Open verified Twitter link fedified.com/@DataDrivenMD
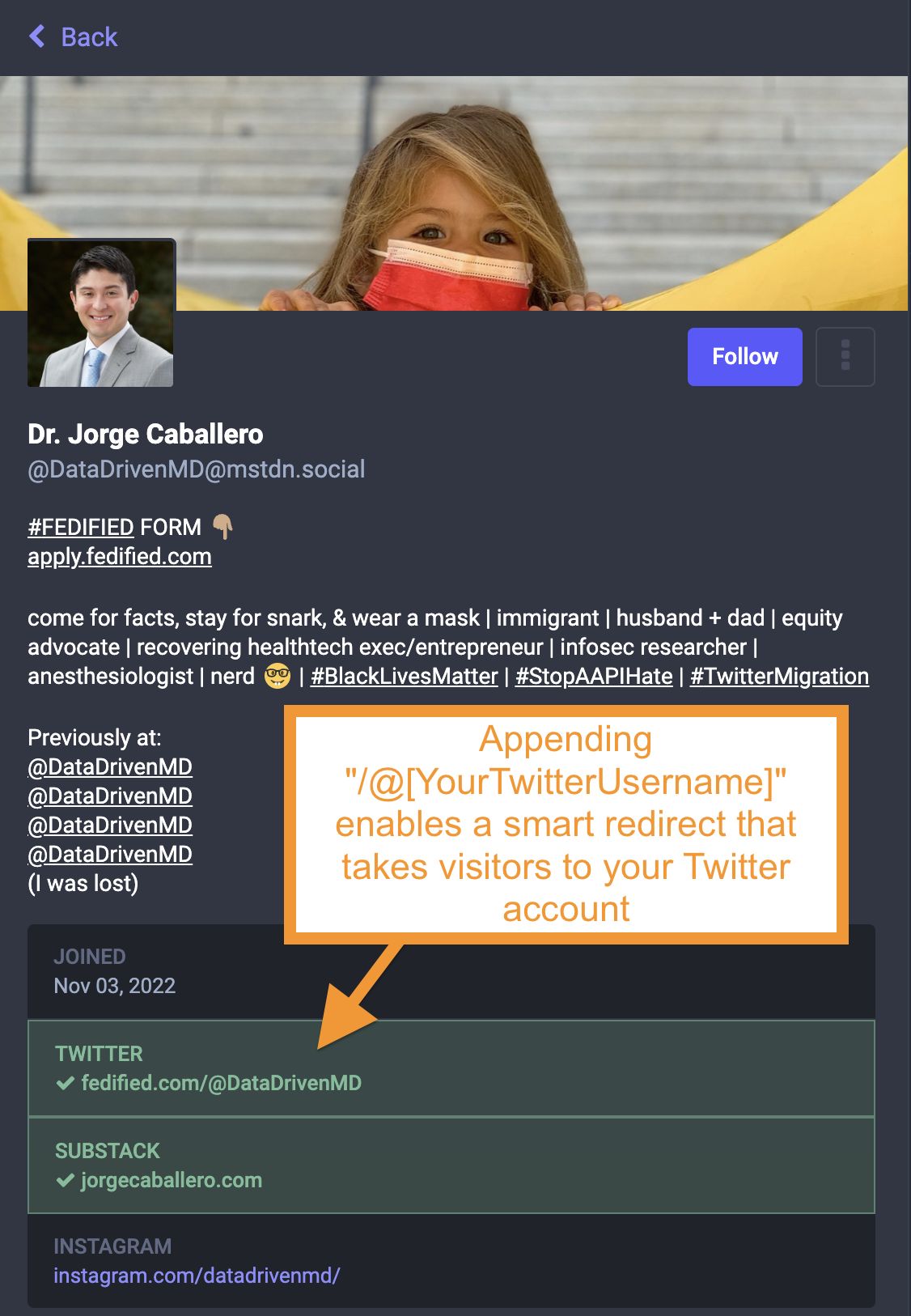Viewport: 911px width, 1316px height. click(x=221, y=1084)
